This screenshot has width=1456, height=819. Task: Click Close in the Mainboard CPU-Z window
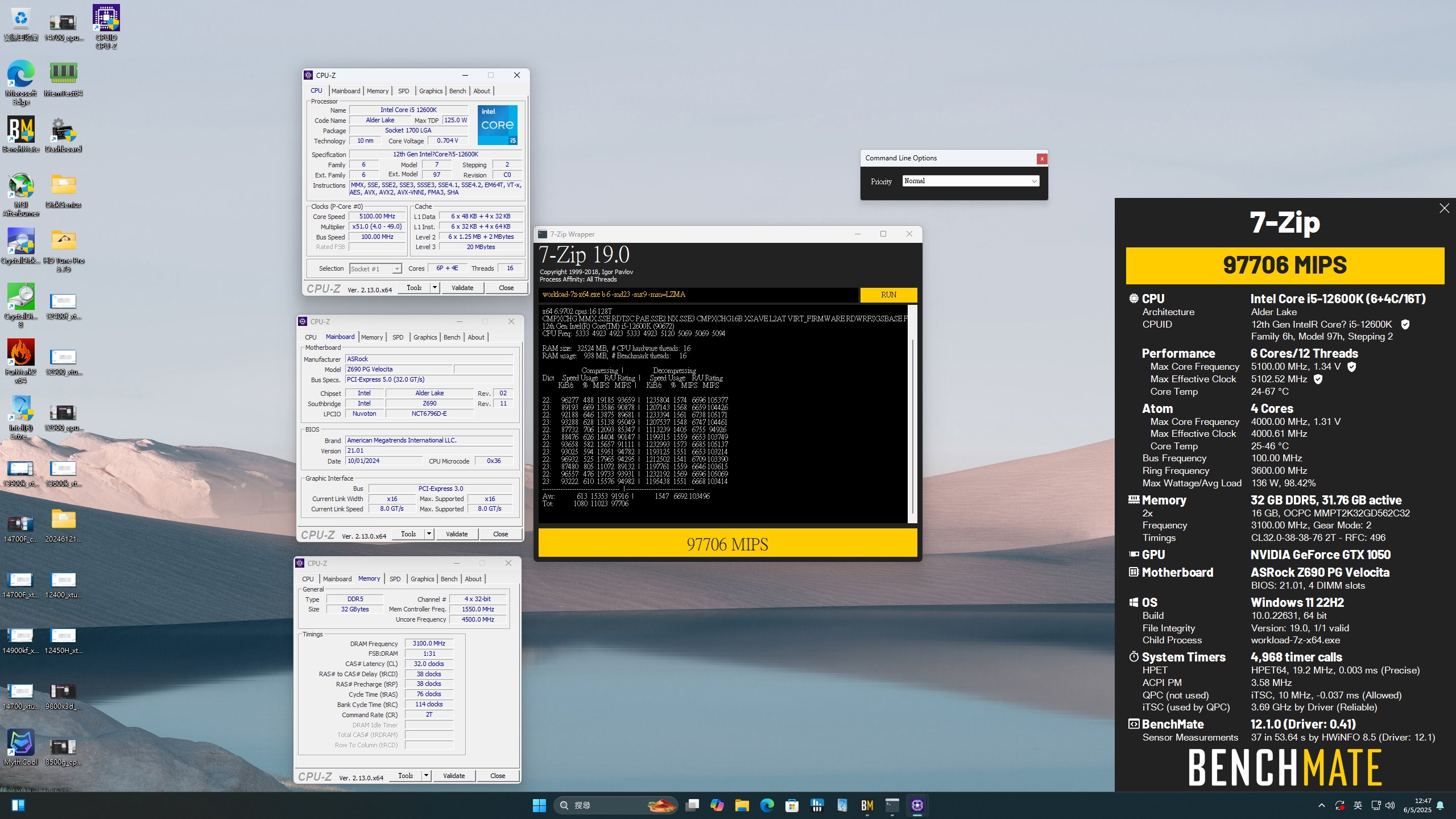500,534
